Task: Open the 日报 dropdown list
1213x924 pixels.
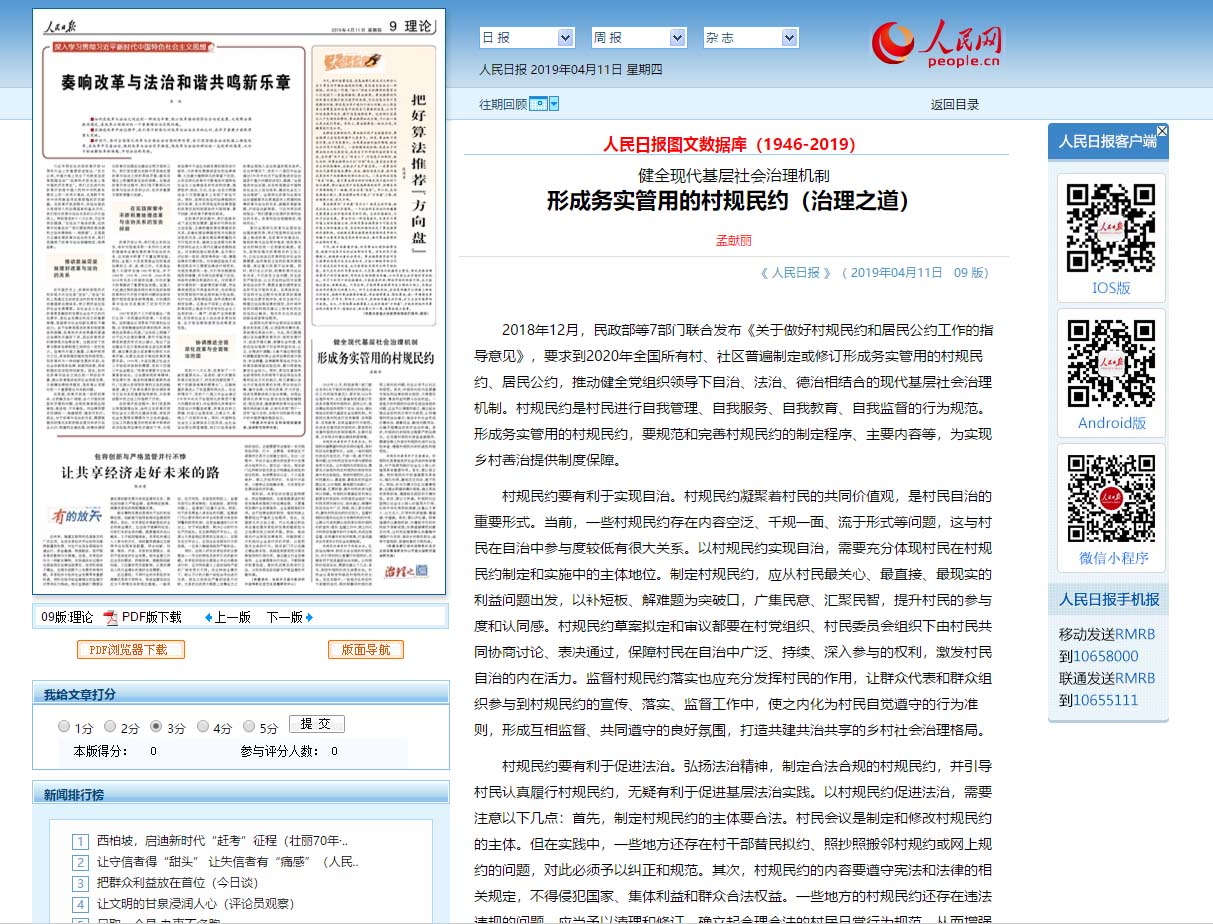Action: click(x=527, y=38)
